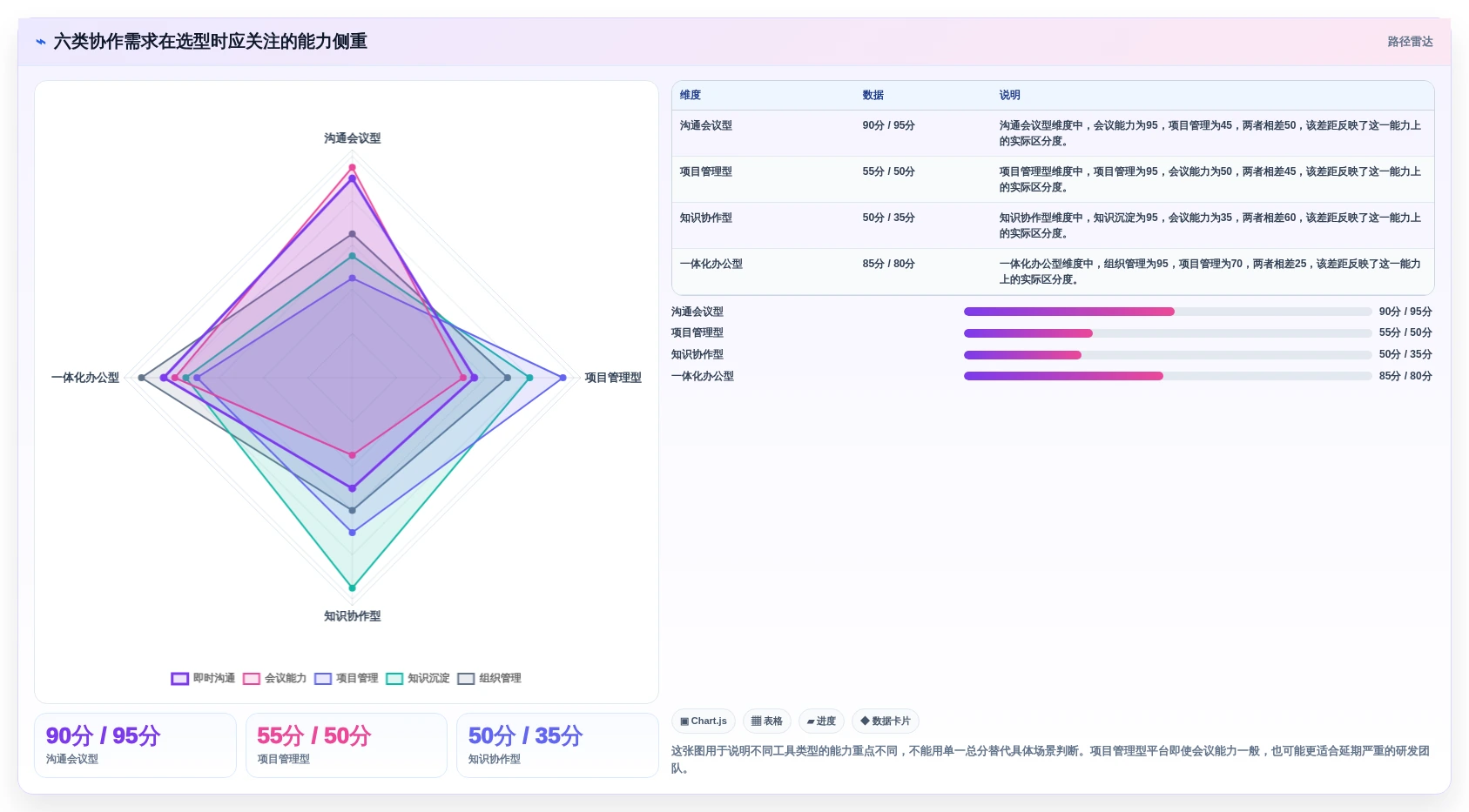Screen dimensions: 1469x812
Task: Click the 一体化办公型 radar axis label
Action: (x=85, y=378)
